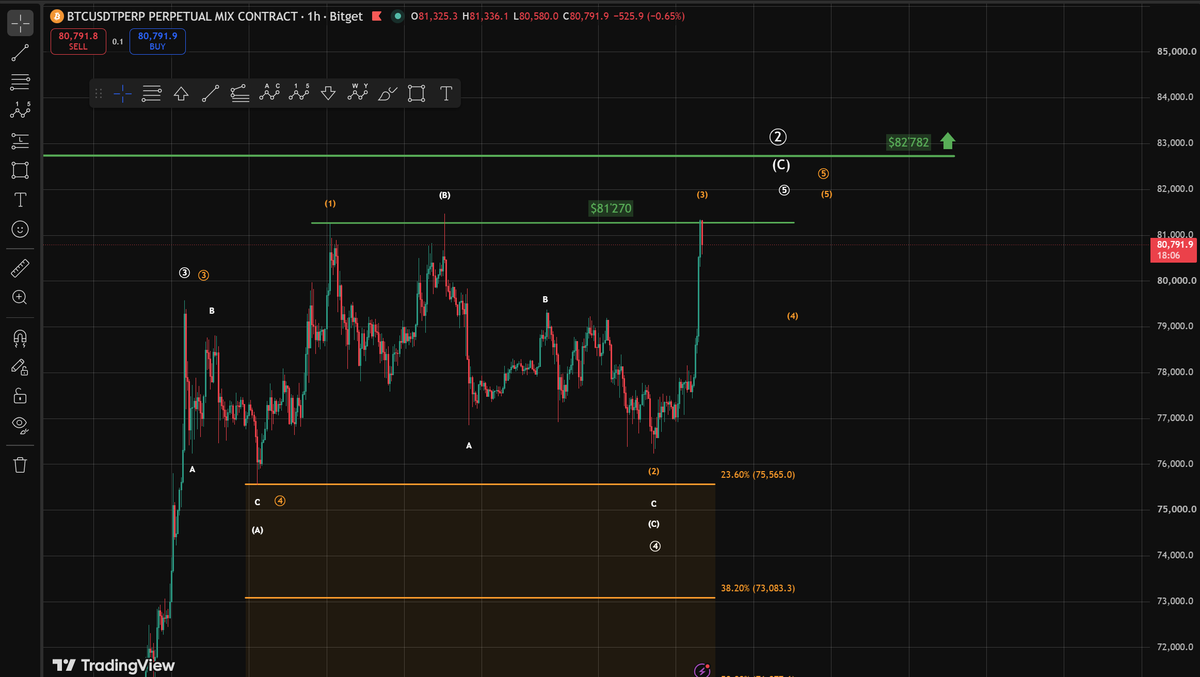Click the $82'782 price label
The height and width of the screenshot is (677, 1200).
[x=909, y=142]
